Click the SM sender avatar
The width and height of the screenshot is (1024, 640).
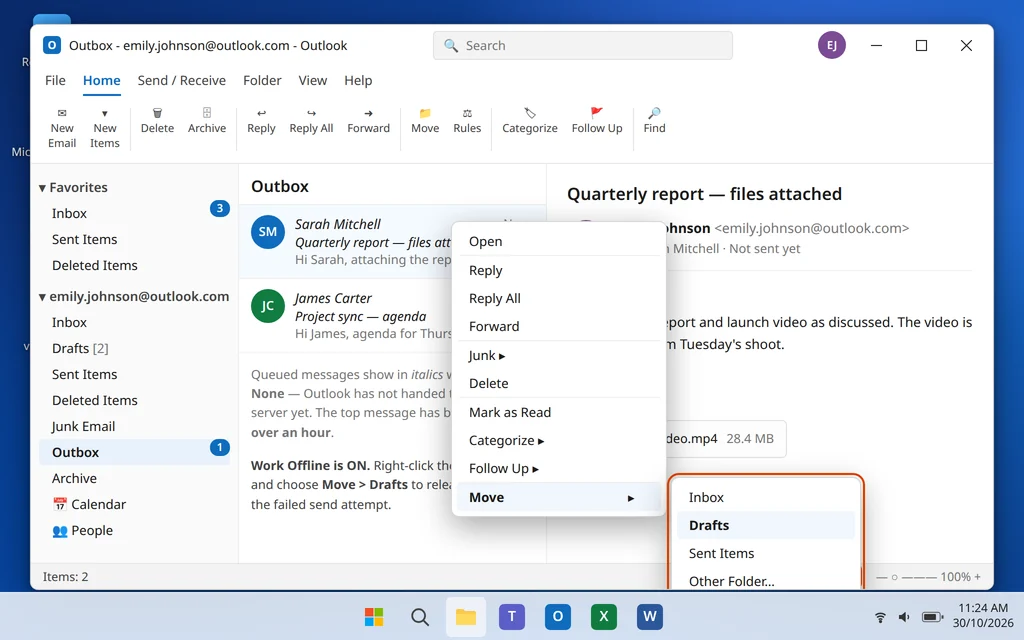268,232
